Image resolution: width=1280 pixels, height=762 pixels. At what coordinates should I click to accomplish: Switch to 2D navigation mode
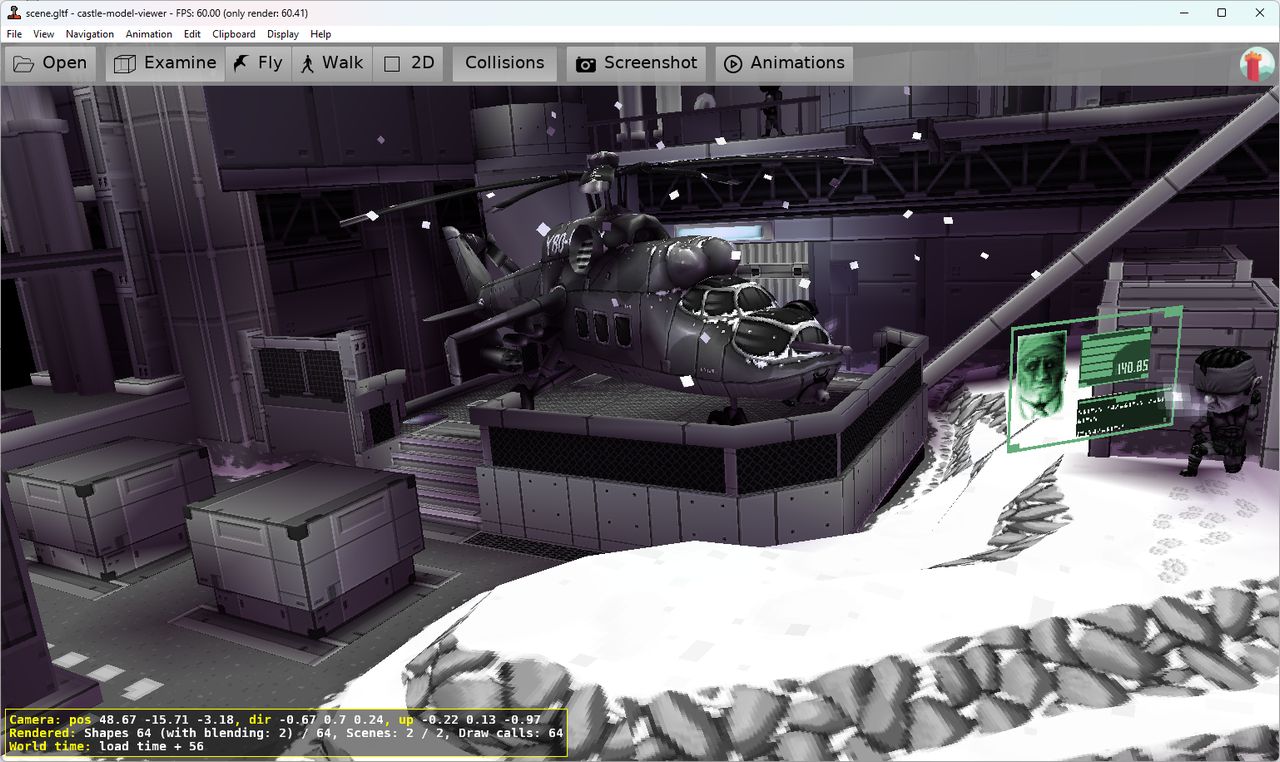click(x=409, y=63)
